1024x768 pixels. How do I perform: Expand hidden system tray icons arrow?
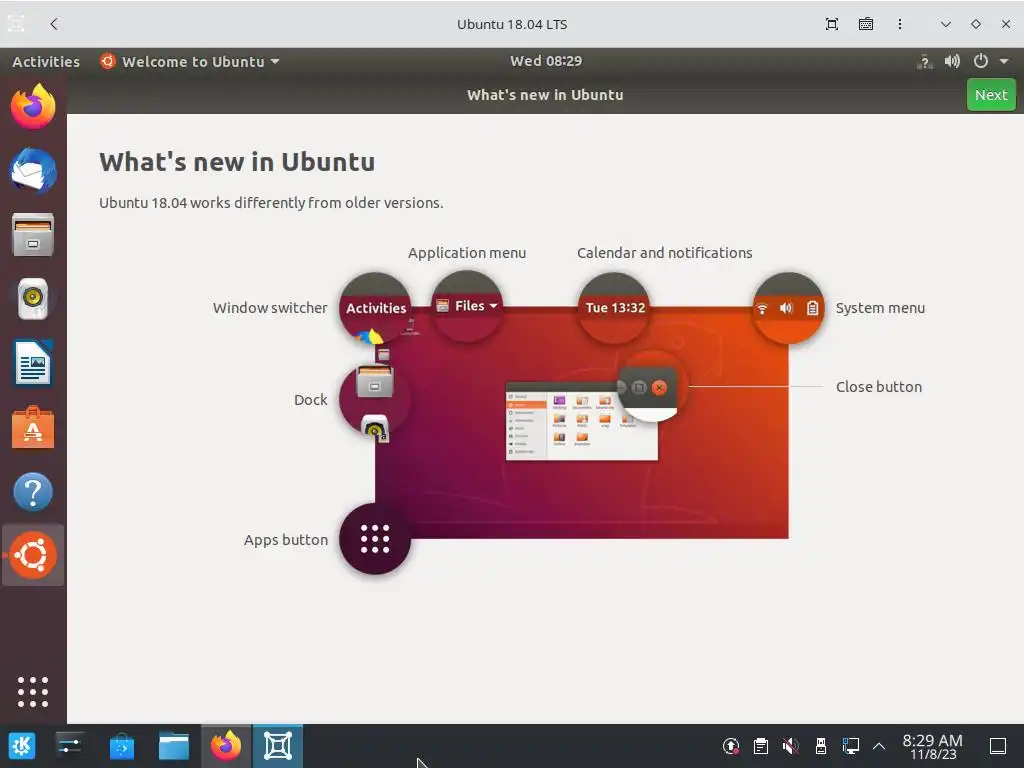point(879,746)
